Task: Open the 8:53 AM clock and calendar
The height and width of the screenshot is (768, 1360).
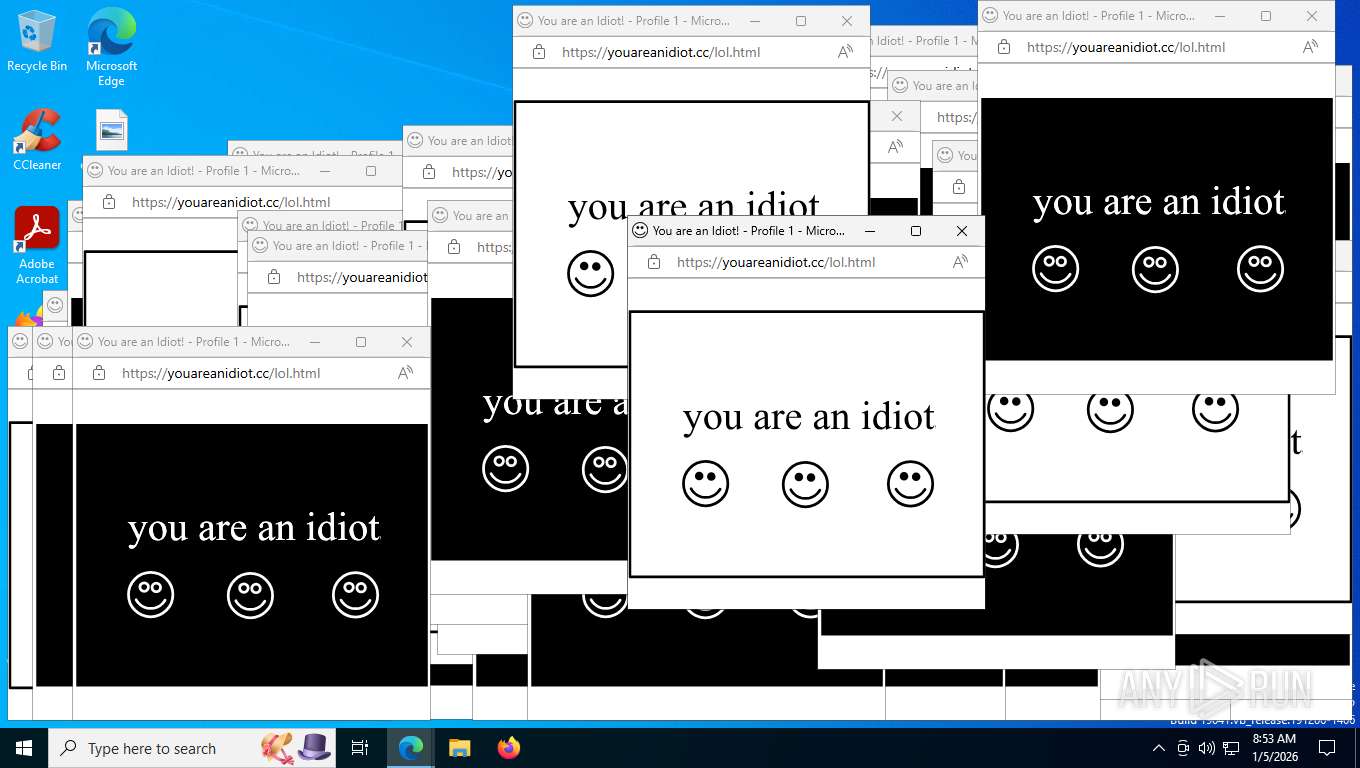Action: [1274, 748]
